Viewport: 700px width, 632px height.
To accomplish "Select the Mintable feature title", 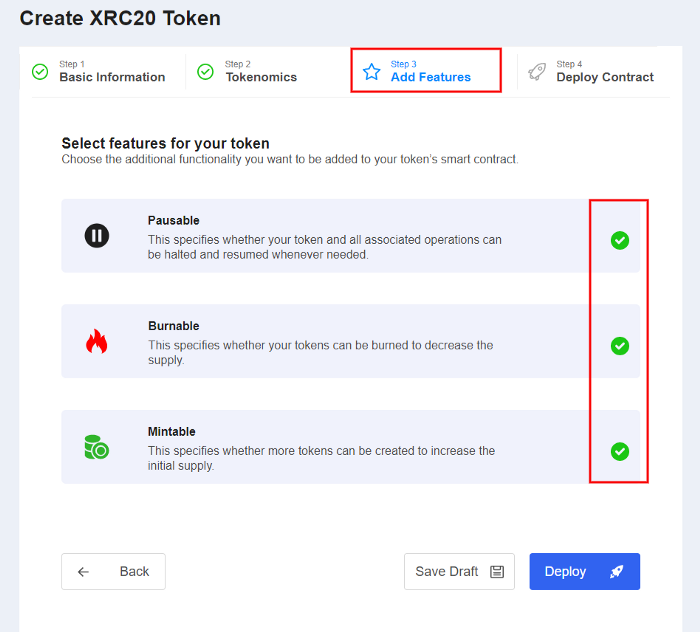I will tap(172, 432).
